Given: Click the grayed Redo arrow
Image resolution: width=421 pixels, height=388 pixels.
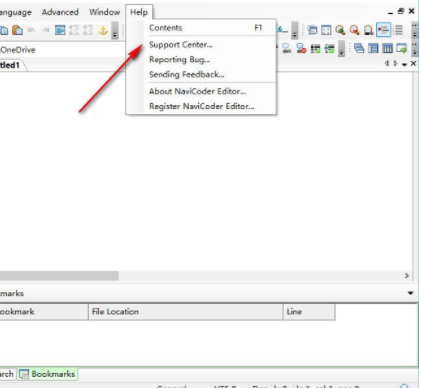Looking at the screenshot, I should pyautogui.click(x=46, y=30).
